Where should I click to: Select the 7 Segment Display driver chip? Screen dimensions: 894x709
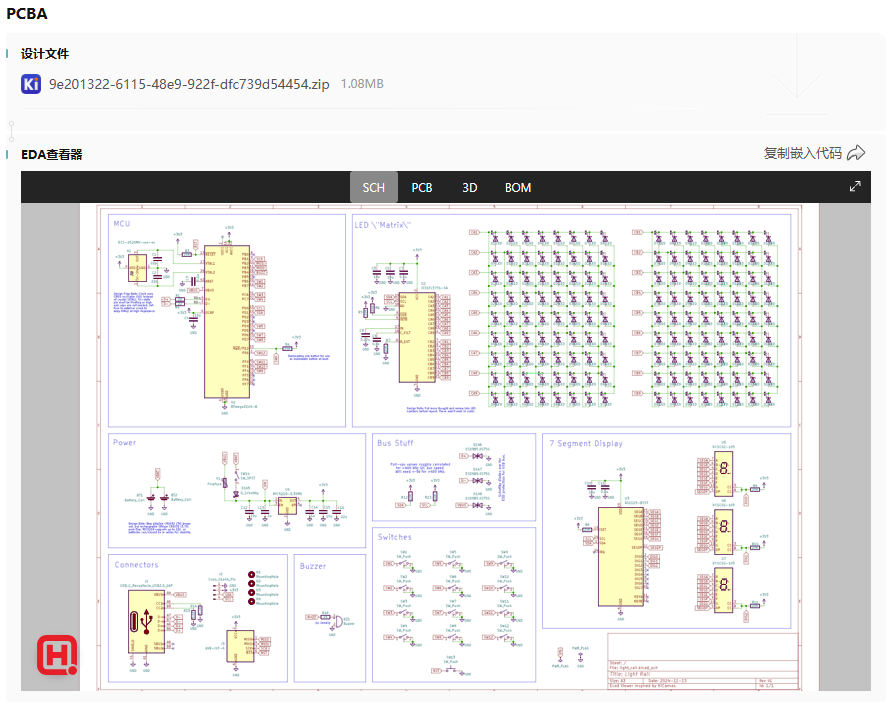tap(620, 557)
